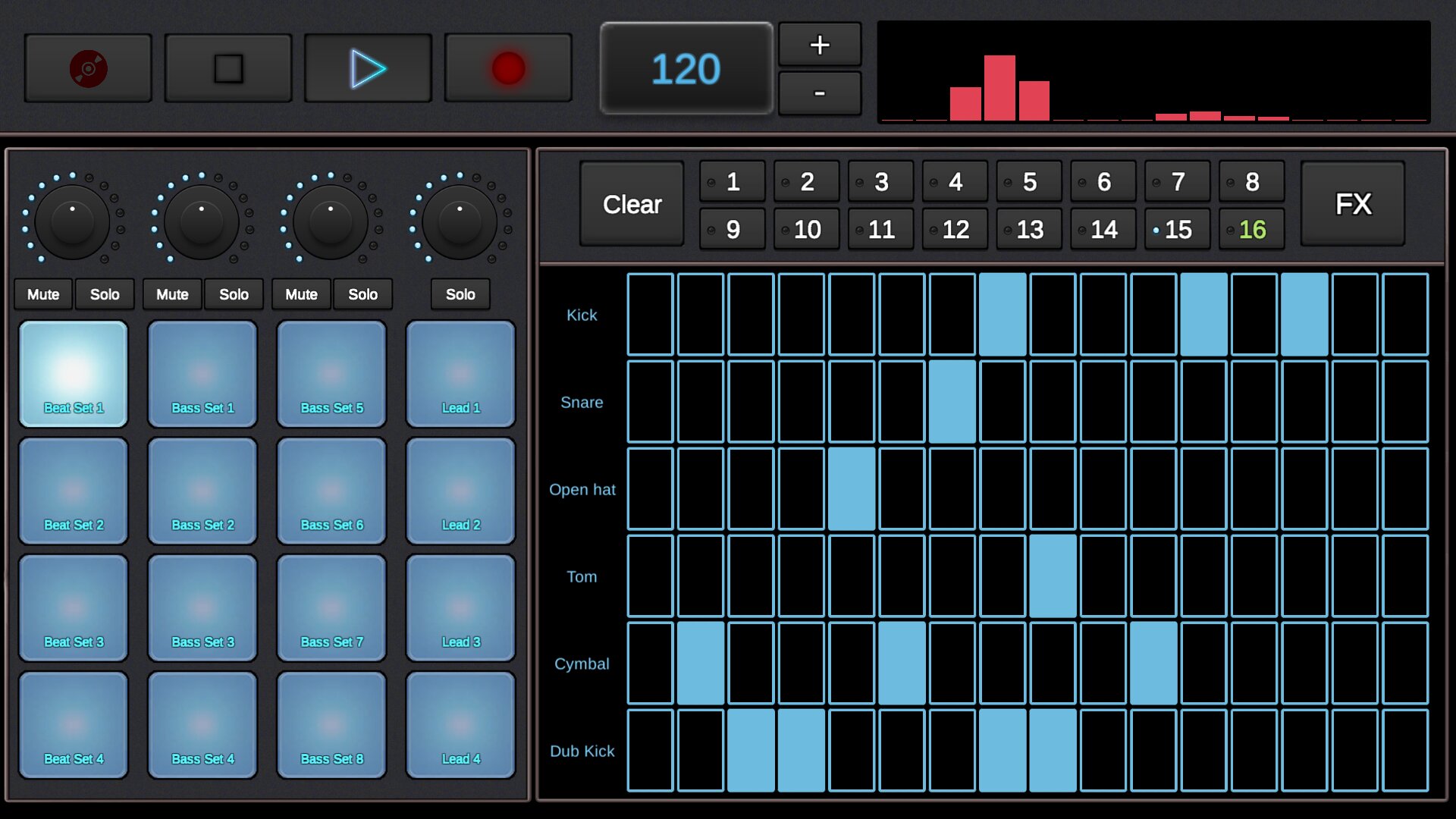The image size is (1456, 819).
Task: Click the Lead column volume knob
Action: point(460,222)
